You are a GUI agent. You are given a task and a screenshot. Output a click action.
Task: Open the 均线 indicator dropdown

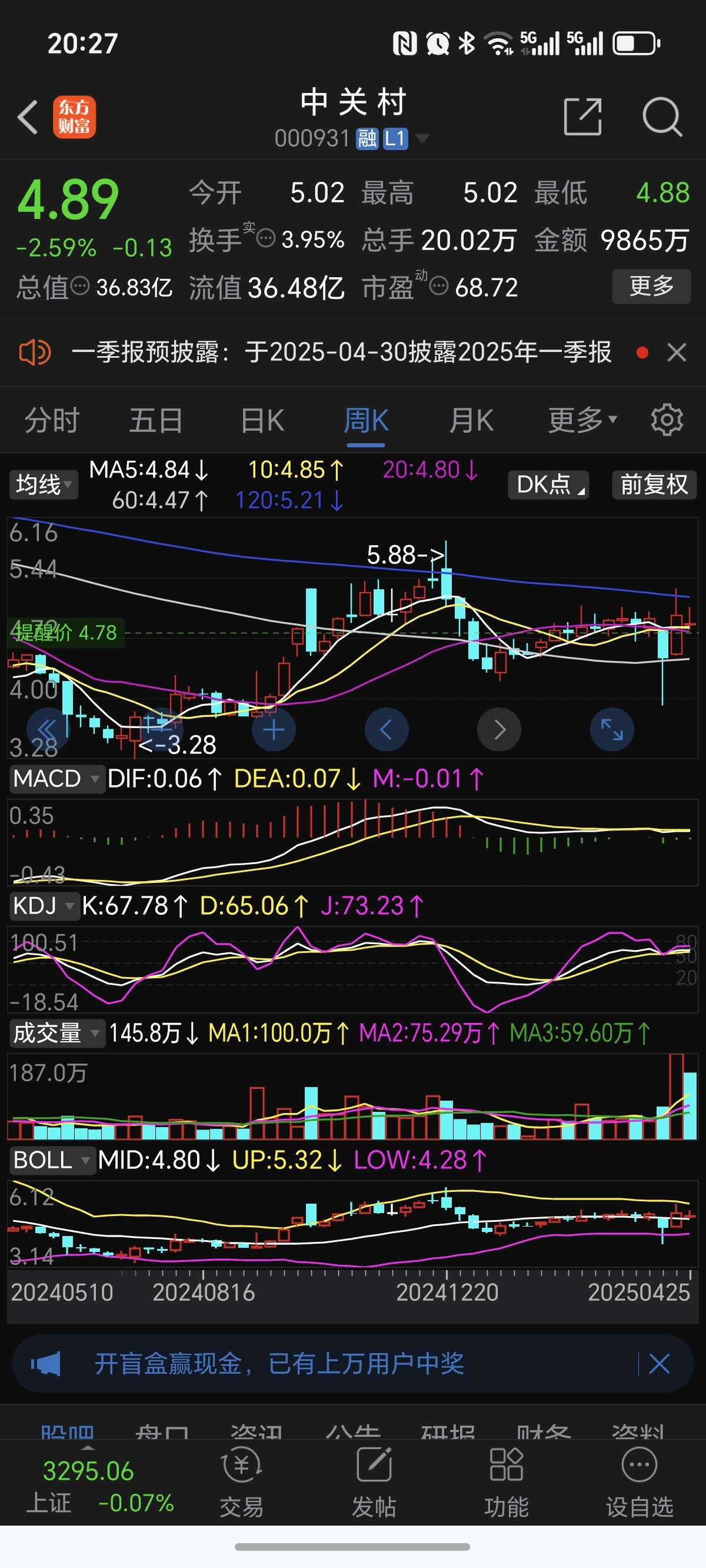[43, 485]
